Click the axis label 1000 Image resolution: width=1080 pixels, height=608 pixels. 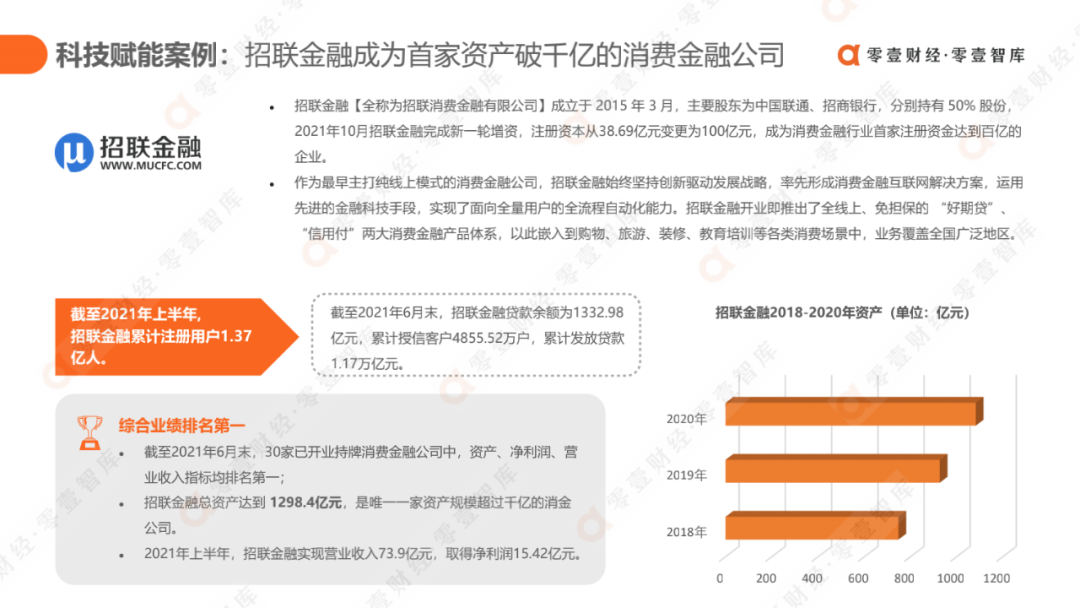(x=951, y=578)
